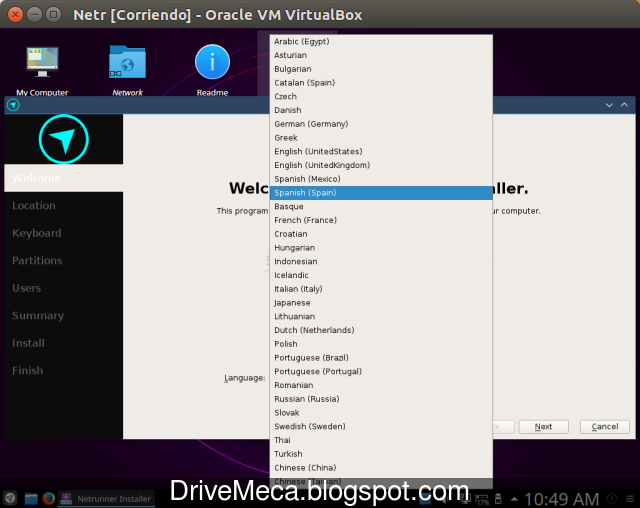Click the Language: label

[244, 378]
